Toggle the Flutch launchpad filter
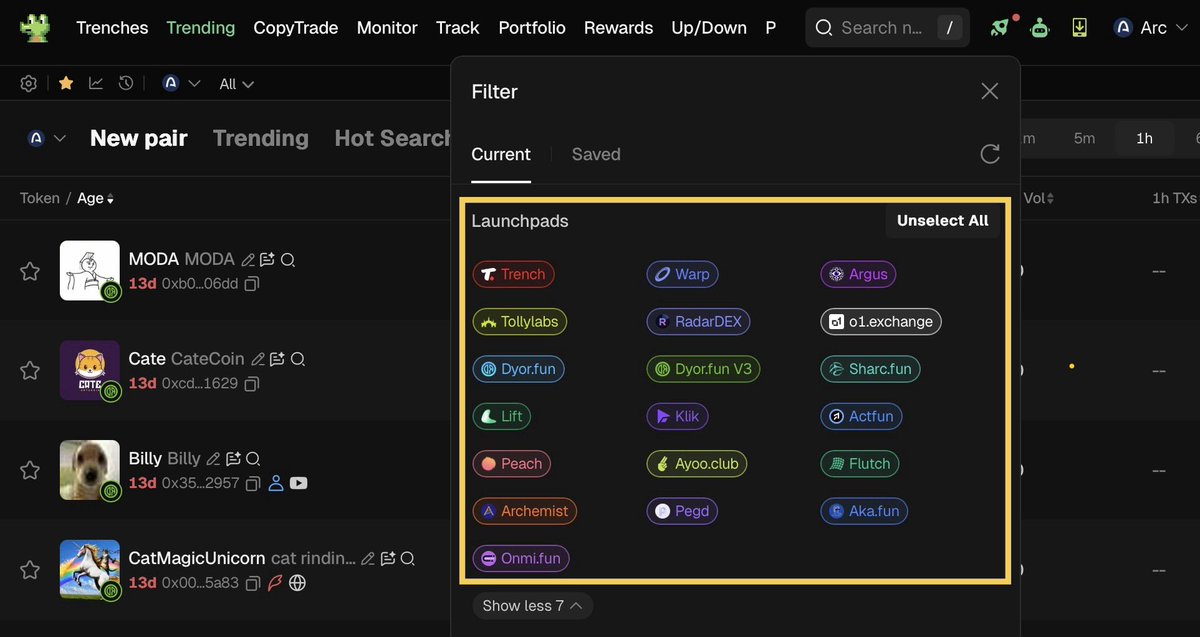This screenshot has width=1200, height=637. pyautogui.click(x=860, y=464)
